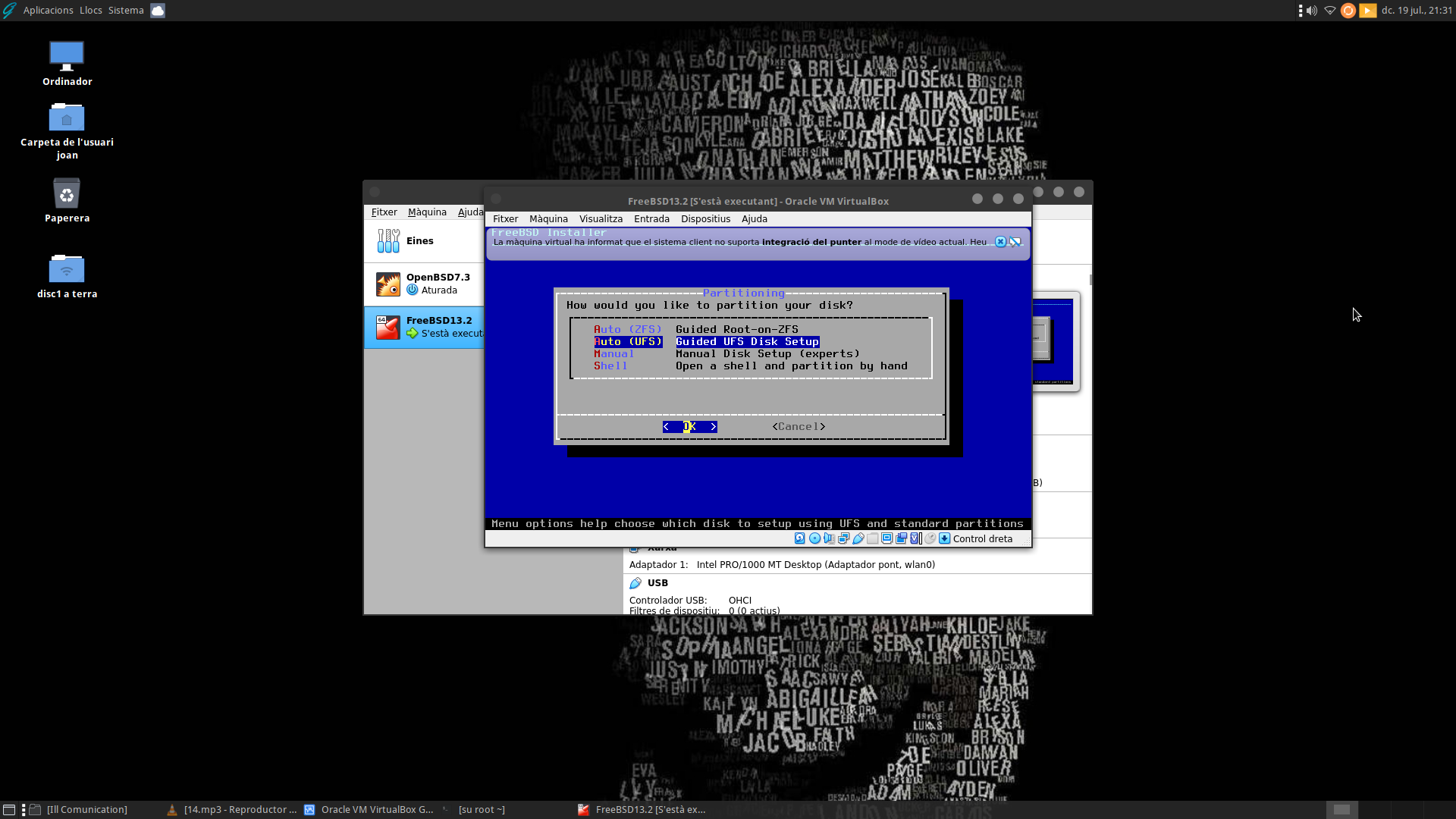Select the OpenBSD7.3 virtual machine entry
This screenshot has width=1456, height=819.
[424, 284]
